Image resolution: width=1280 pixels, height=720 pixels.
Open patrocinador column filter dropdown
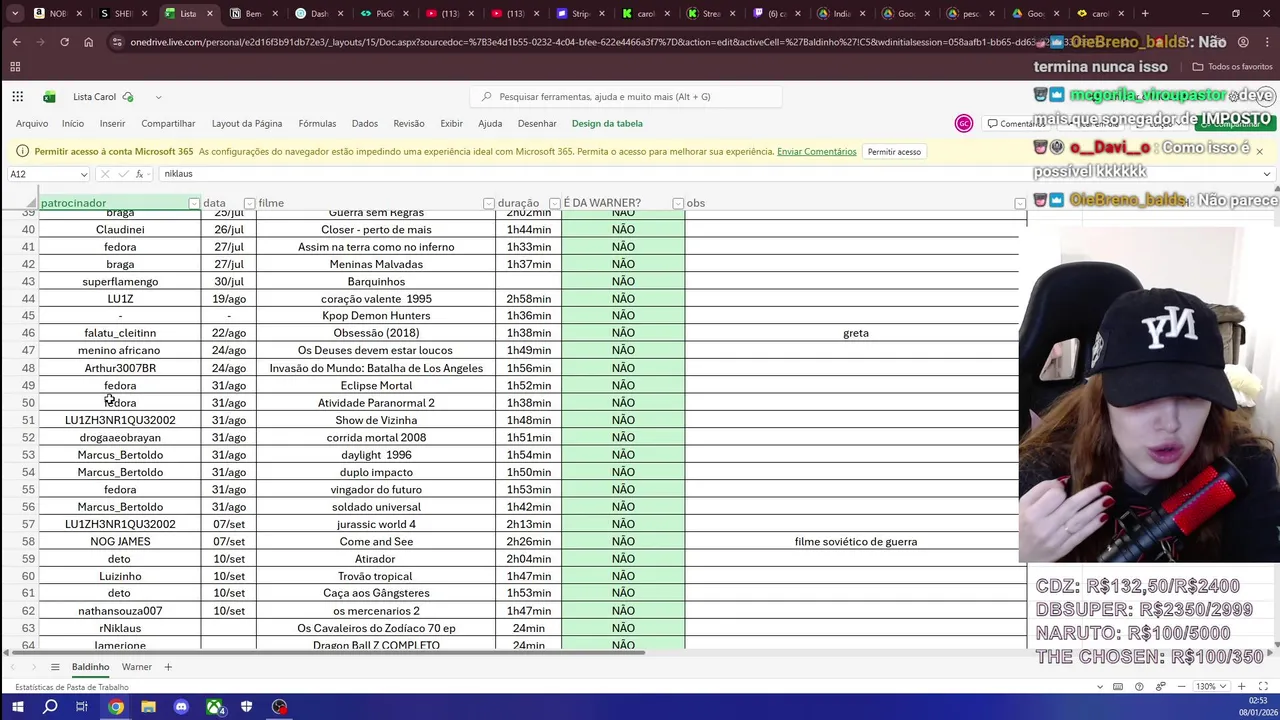pos(194,203)
